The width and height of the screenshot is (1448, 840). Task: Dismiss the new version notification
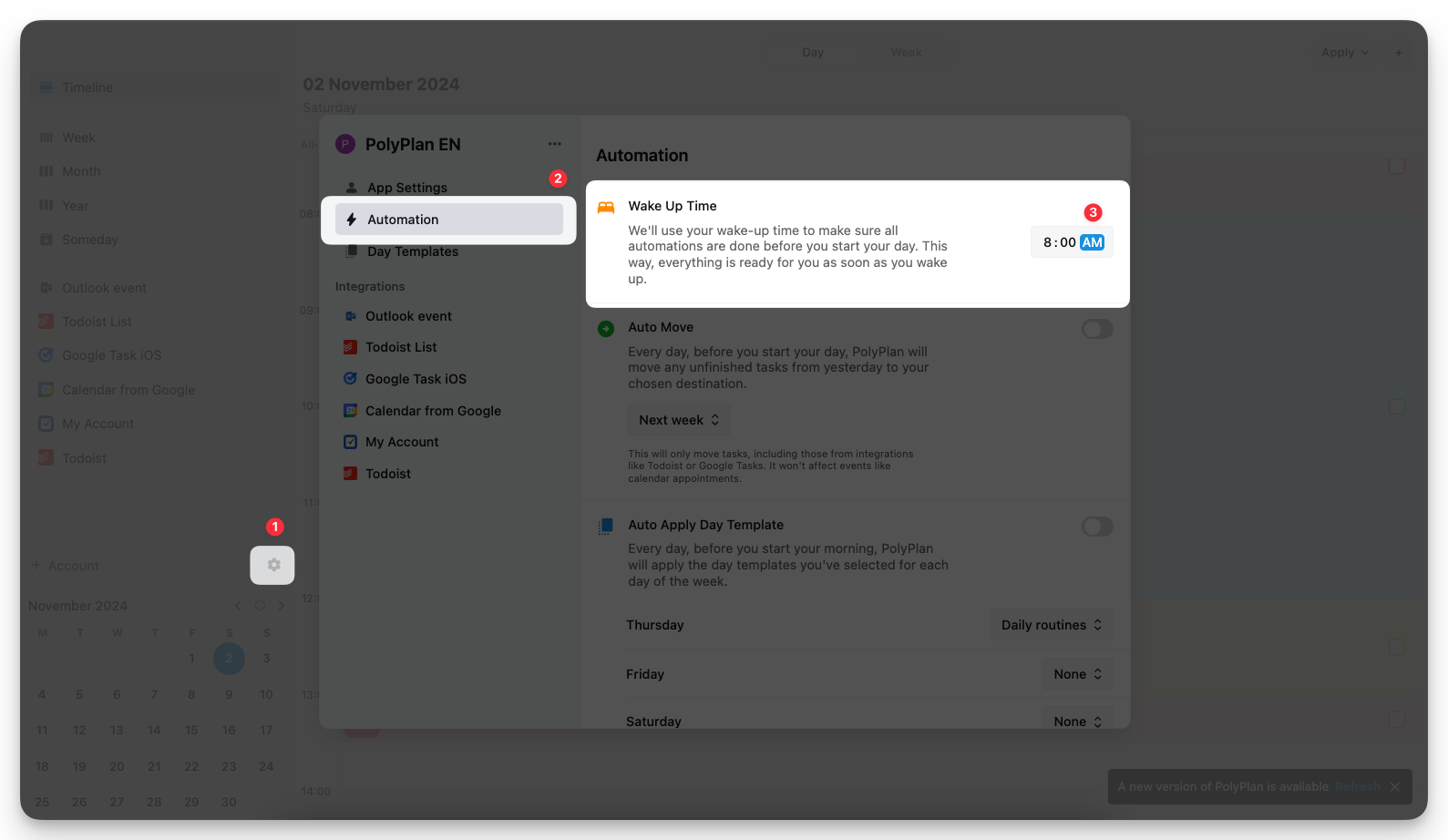[1394, 787]
